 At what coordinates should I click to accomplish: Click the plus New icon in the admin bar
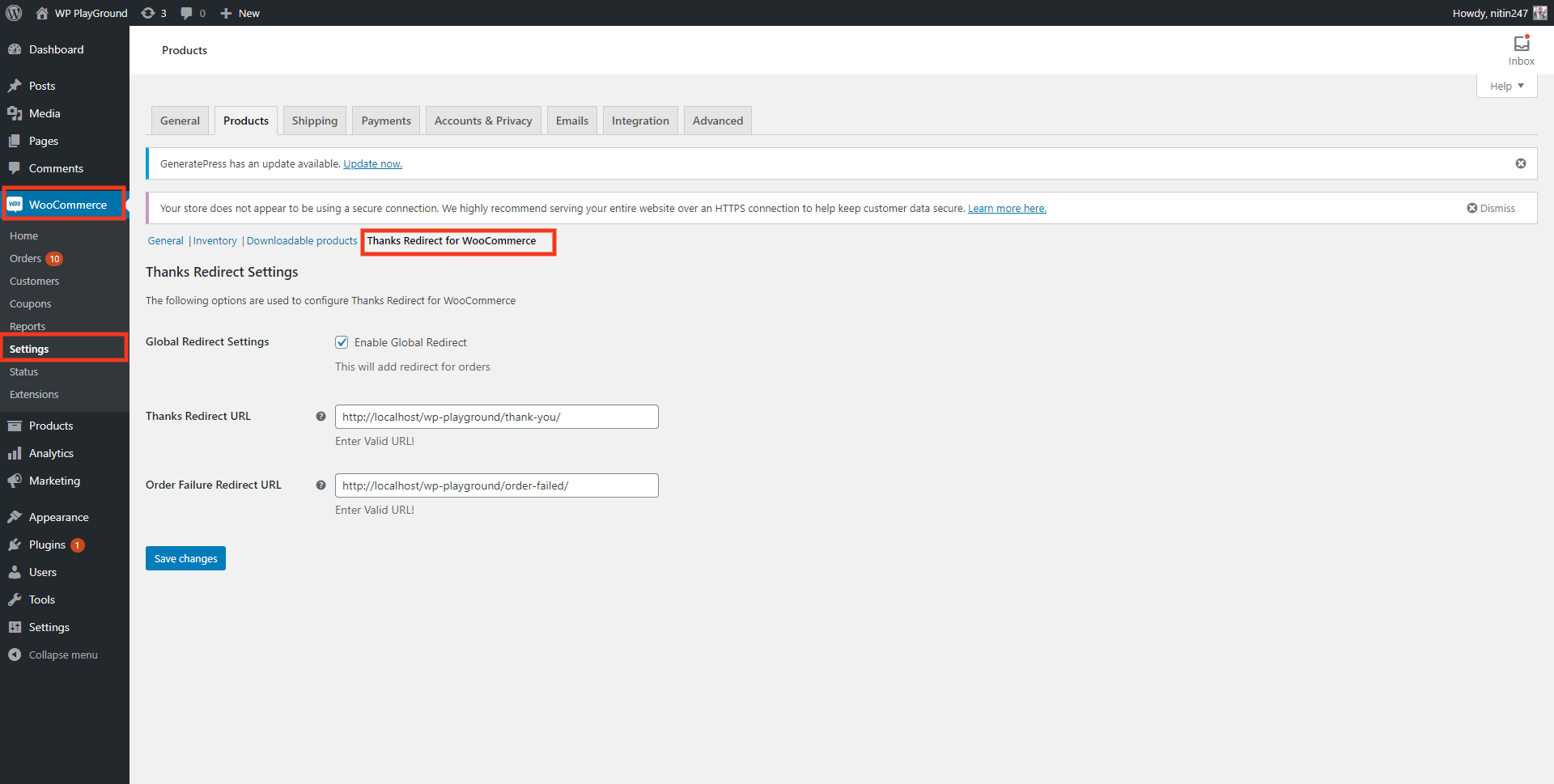[x=226, y=13]
